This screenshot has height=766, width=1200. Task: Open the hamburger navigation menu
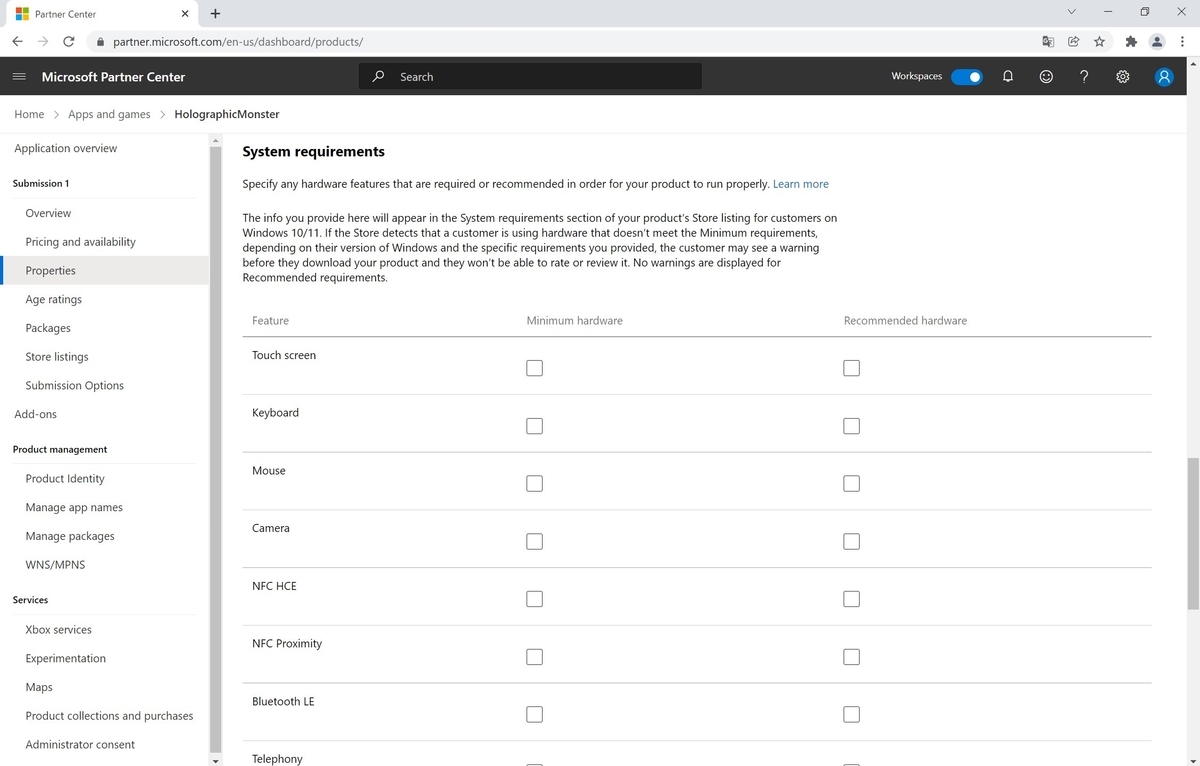[19, 77]
